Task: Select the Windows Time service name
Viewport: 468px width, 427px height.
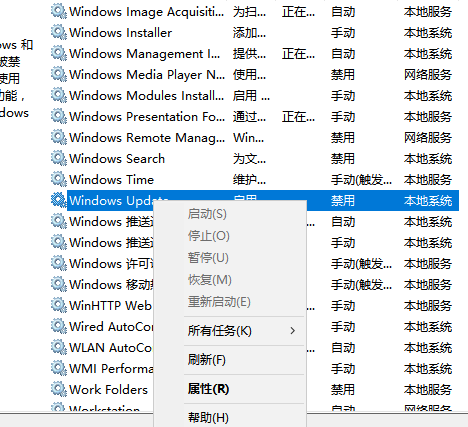Action: pos(111,180)
